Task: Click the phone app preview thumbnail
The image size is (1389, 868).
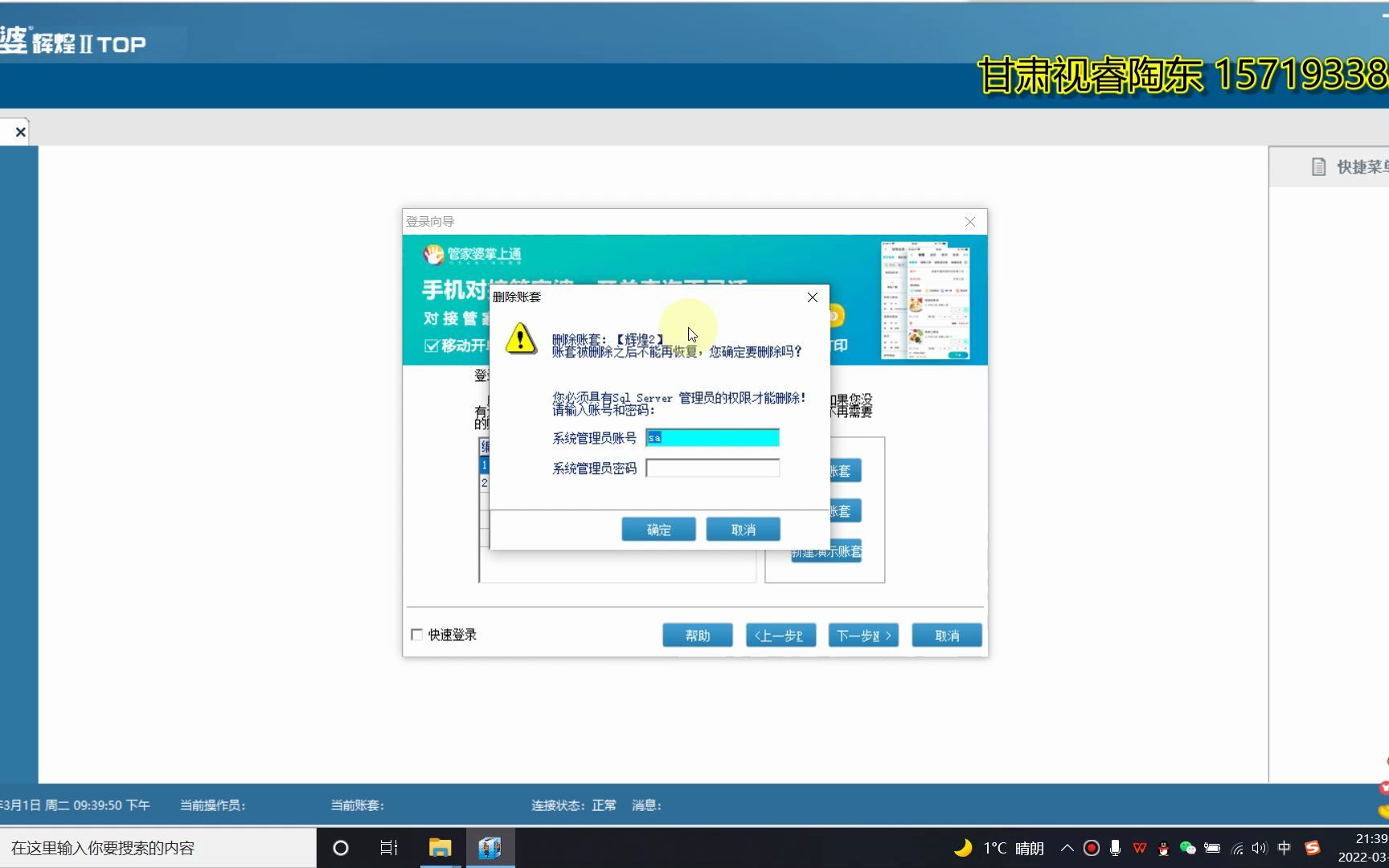Action: 925,299
